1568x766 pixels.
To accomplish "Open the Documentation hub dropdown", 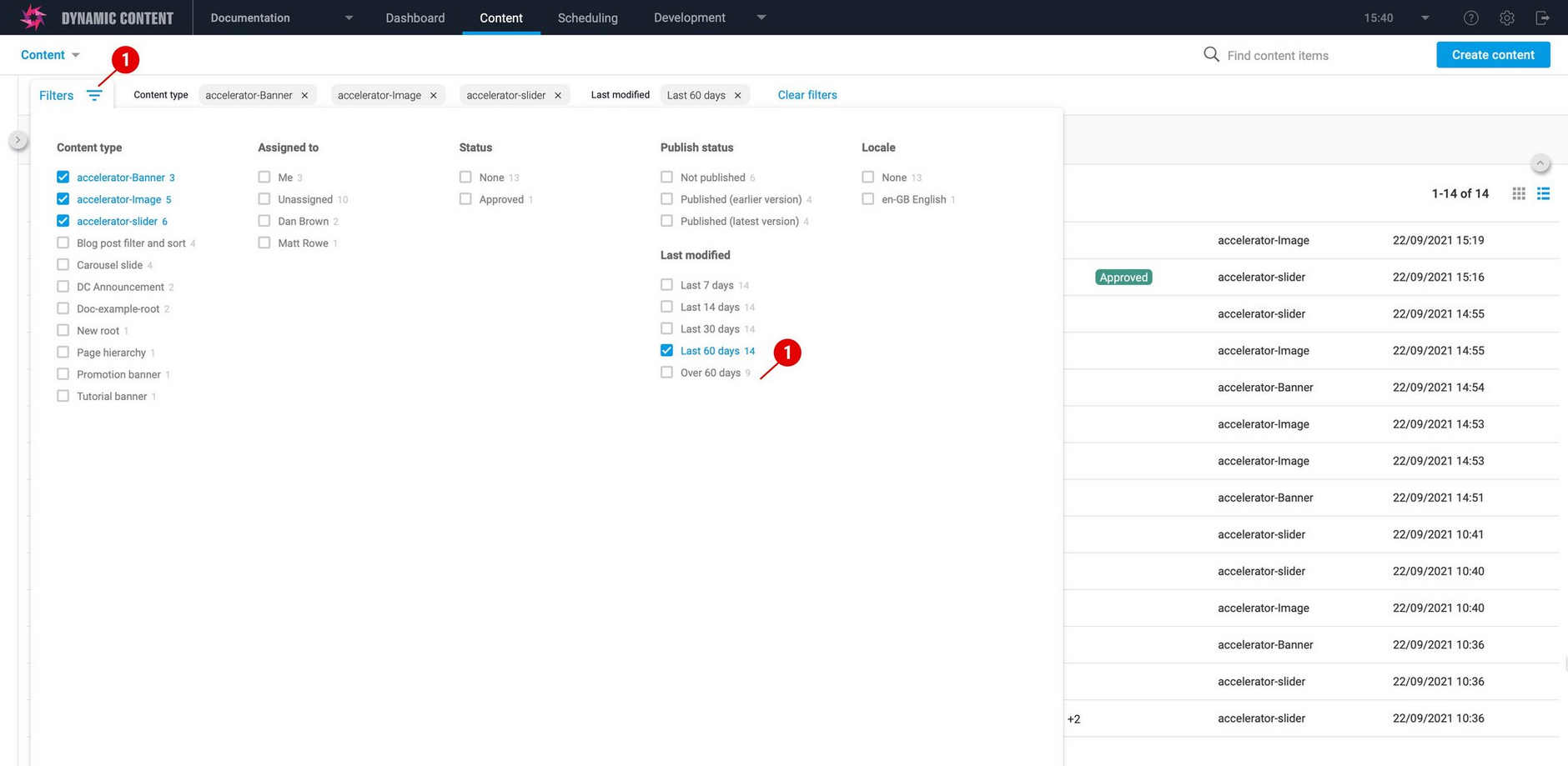I will 281,18.
